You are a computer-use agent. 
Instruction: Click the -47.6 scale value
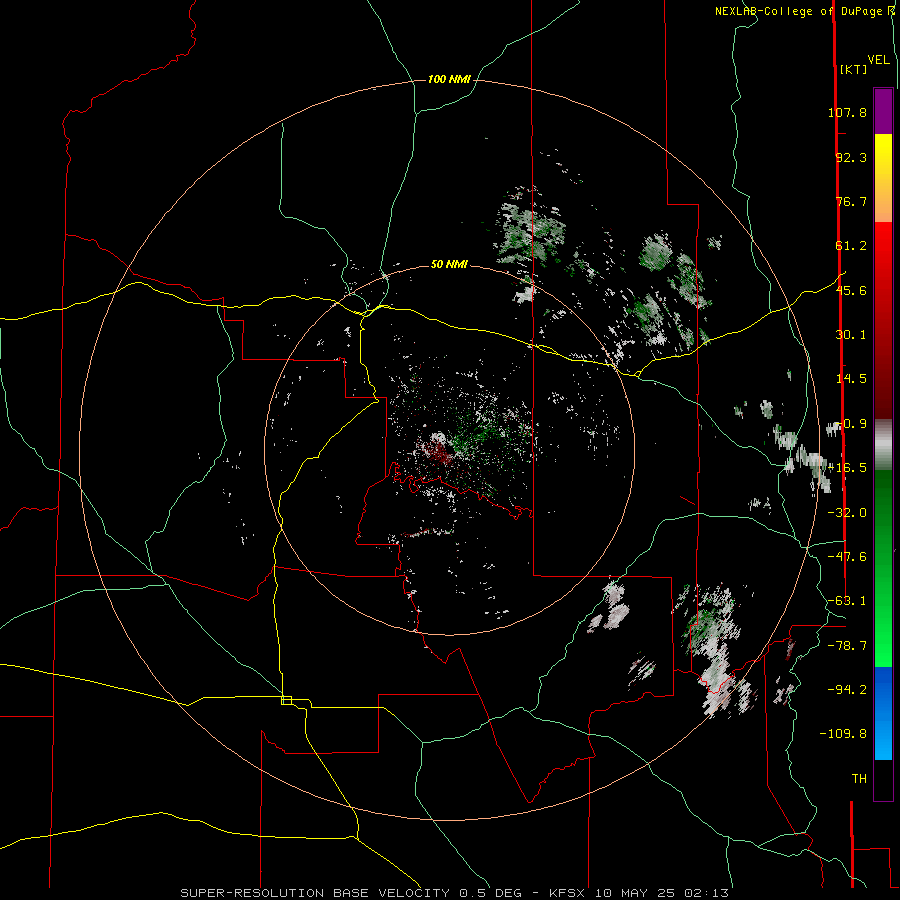tap(847, 557)
